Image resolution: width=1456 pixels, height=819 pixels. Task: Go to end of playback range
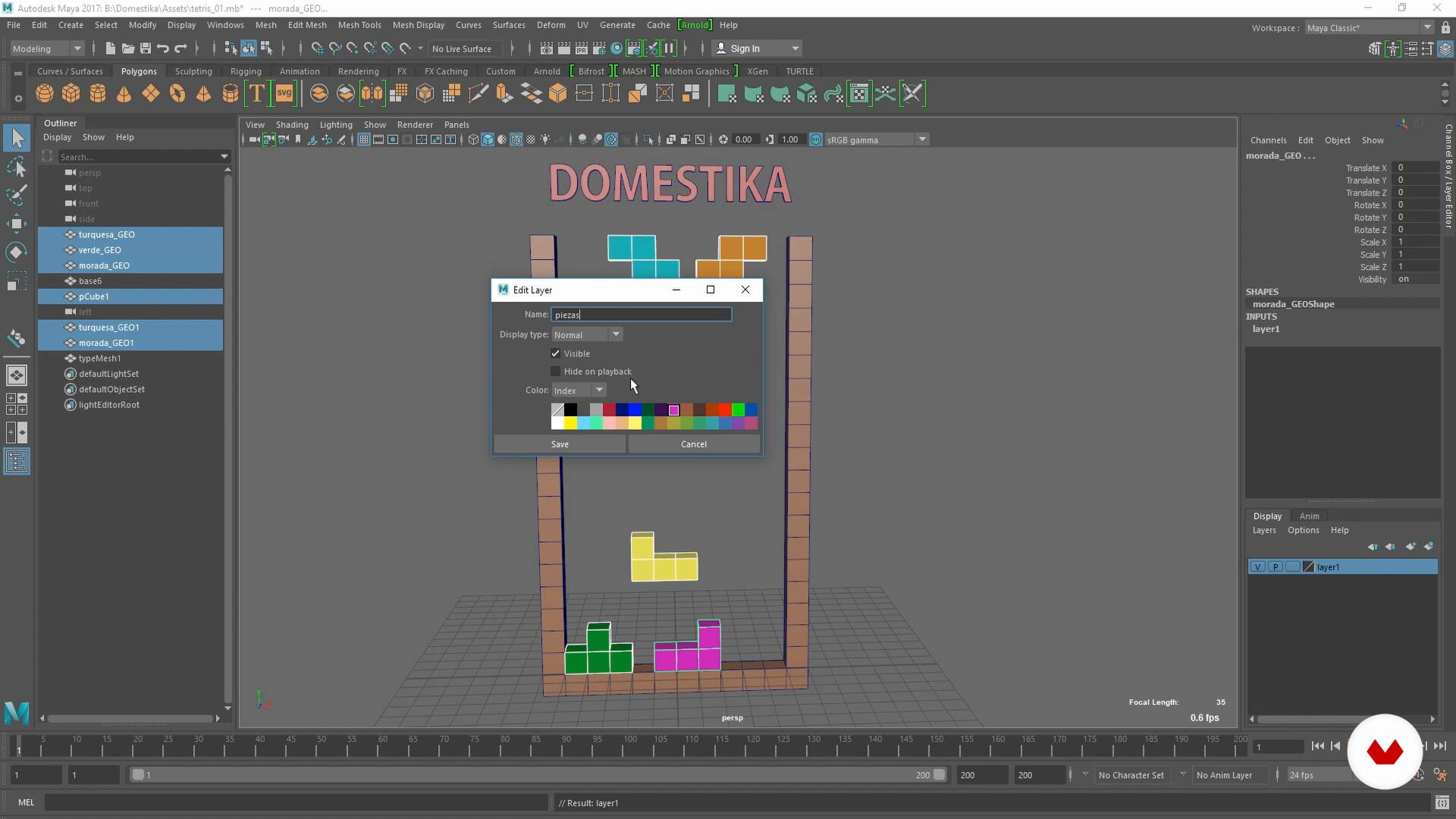[1440, 746]
